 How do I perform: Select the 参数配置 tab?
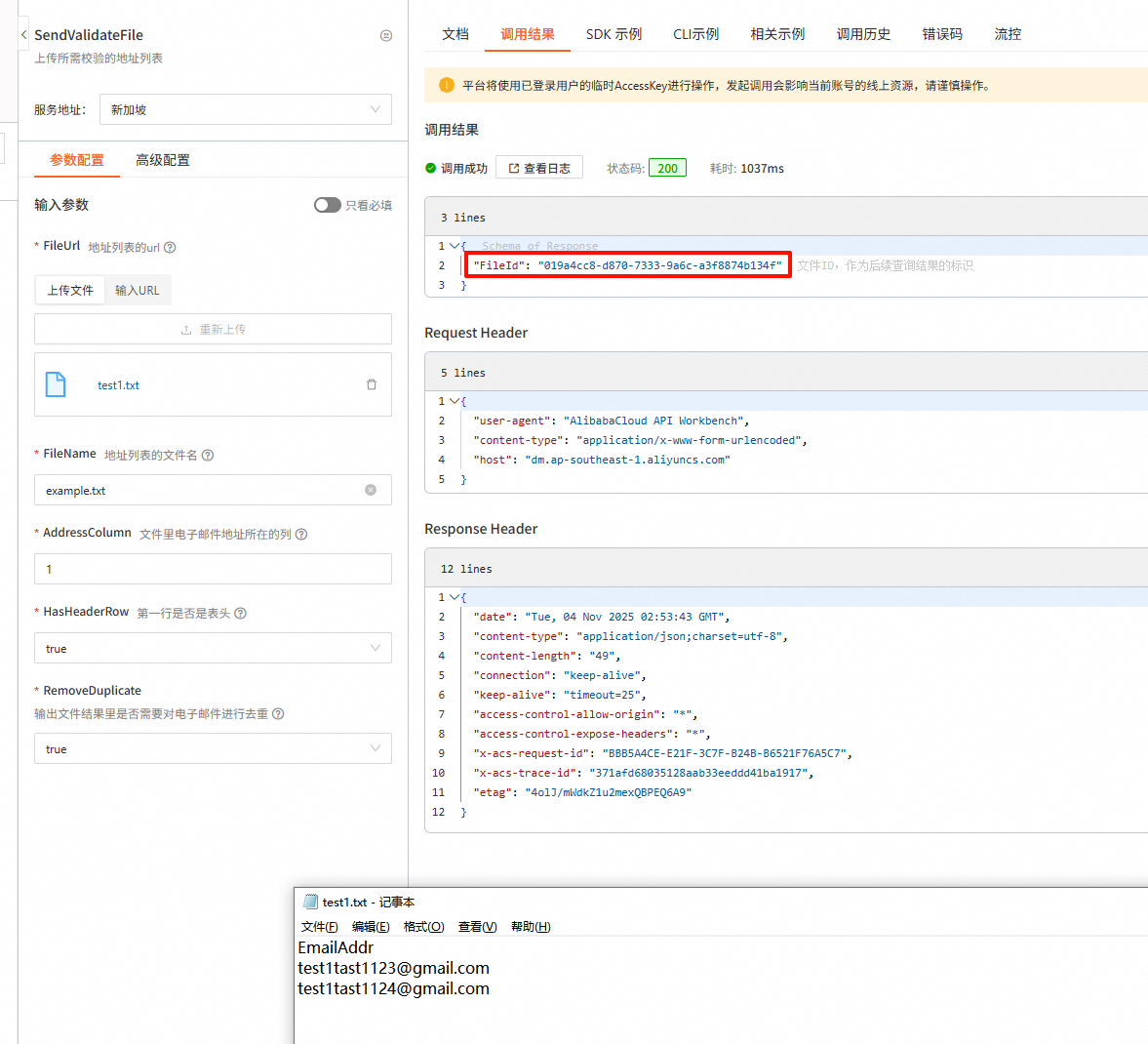click(77, 160)
